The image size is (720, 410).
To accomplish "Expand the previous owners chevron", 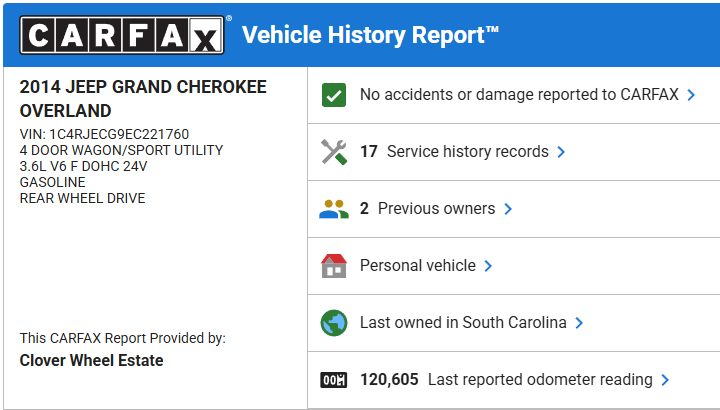I will tap(508, 209).
